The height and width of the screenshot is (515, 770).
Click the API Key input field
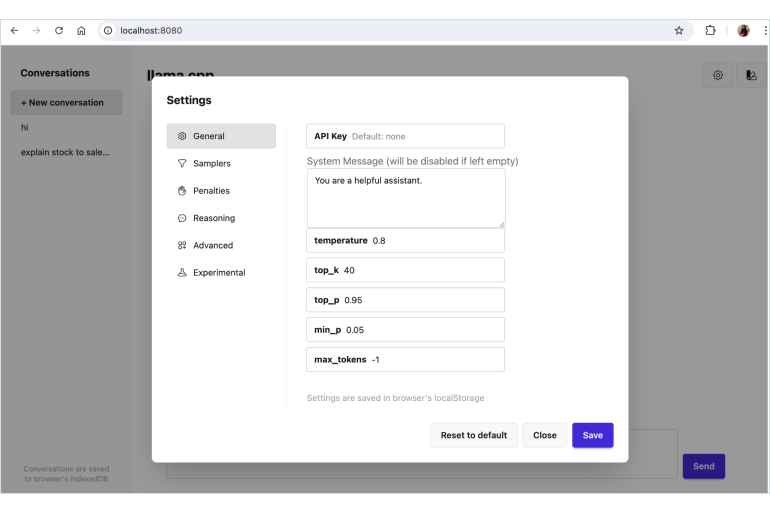[x=405, y=136]
